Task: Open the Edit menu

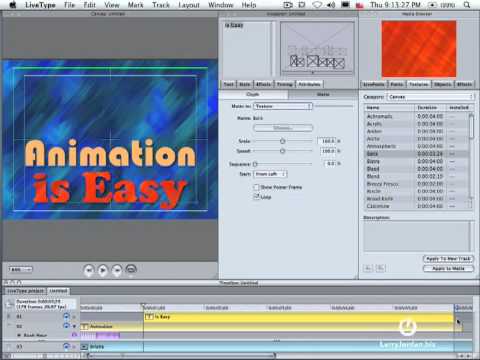Action: pyautogui.click(x=89, y=5)
